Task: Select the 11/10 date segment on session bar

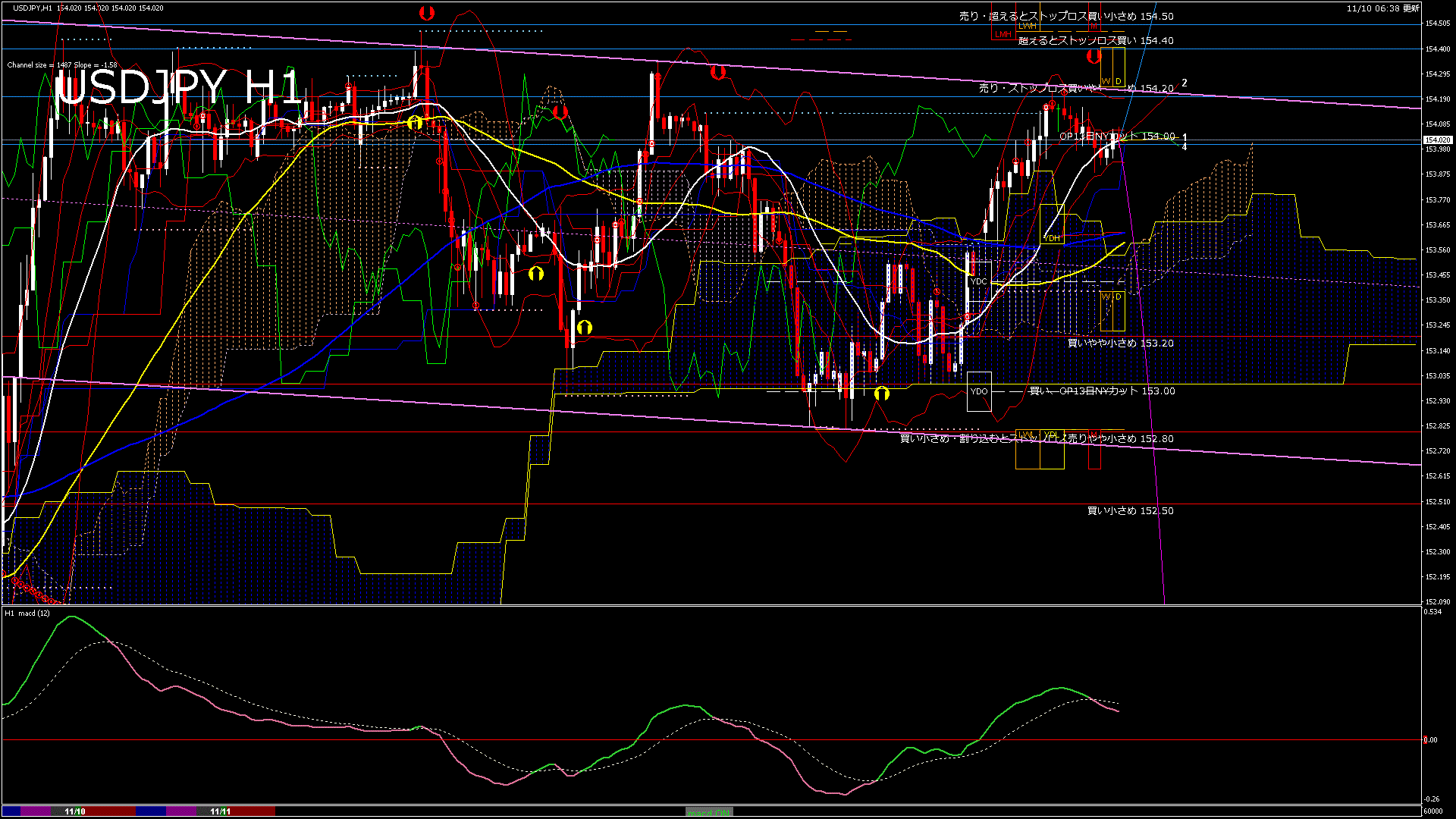Action: tap(74, 811)
